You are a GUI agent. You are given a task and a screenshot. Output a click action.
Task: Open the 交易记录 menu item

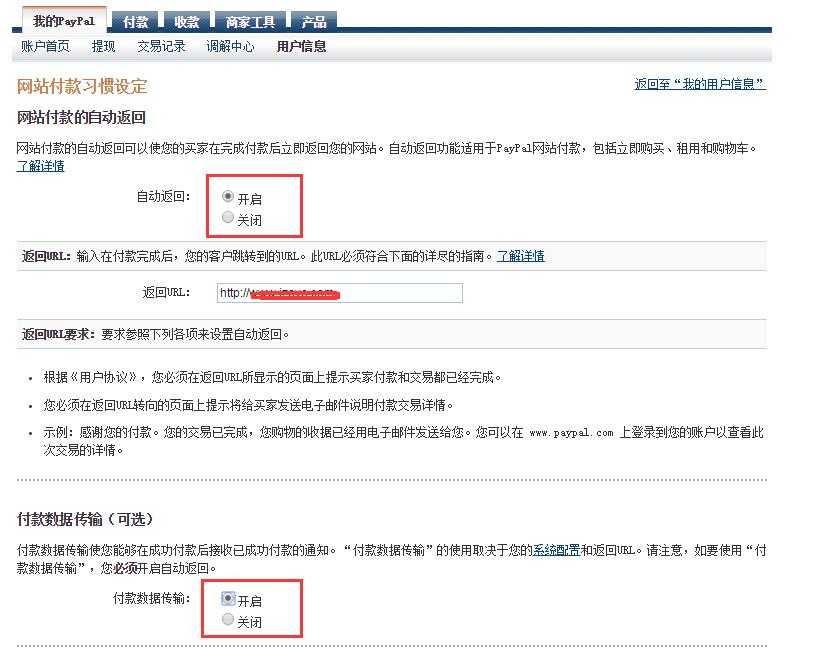tap(161, 45)
